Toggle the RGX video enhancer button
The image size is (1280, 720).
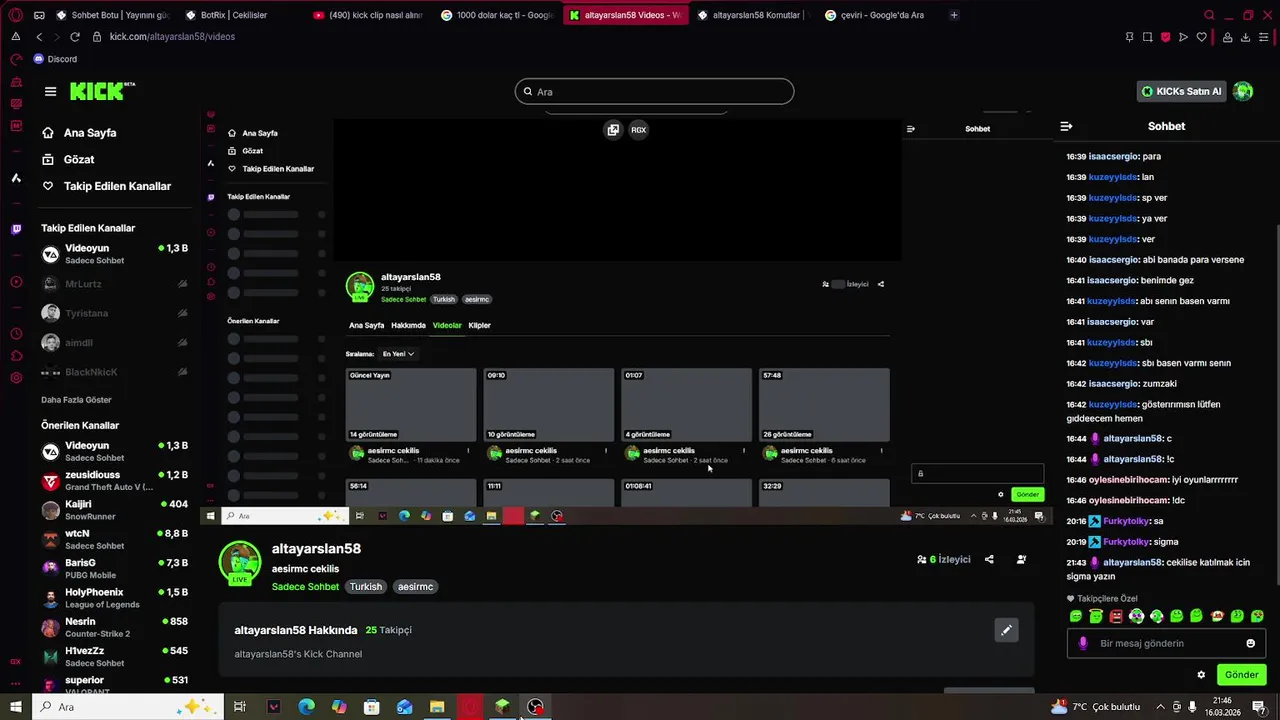click(x=638, y=129)
